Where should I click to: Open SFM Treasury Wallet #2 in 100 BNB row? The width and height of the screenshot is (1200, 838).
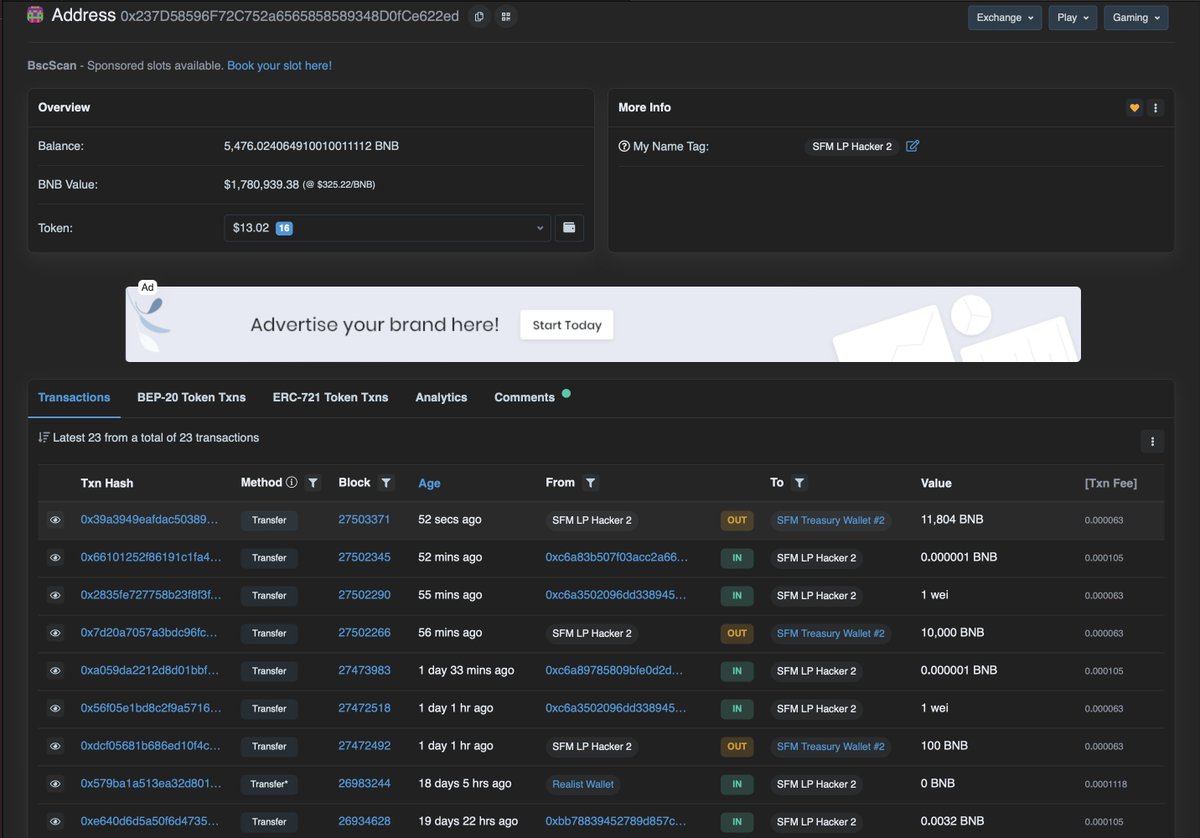tap(830, 746)
